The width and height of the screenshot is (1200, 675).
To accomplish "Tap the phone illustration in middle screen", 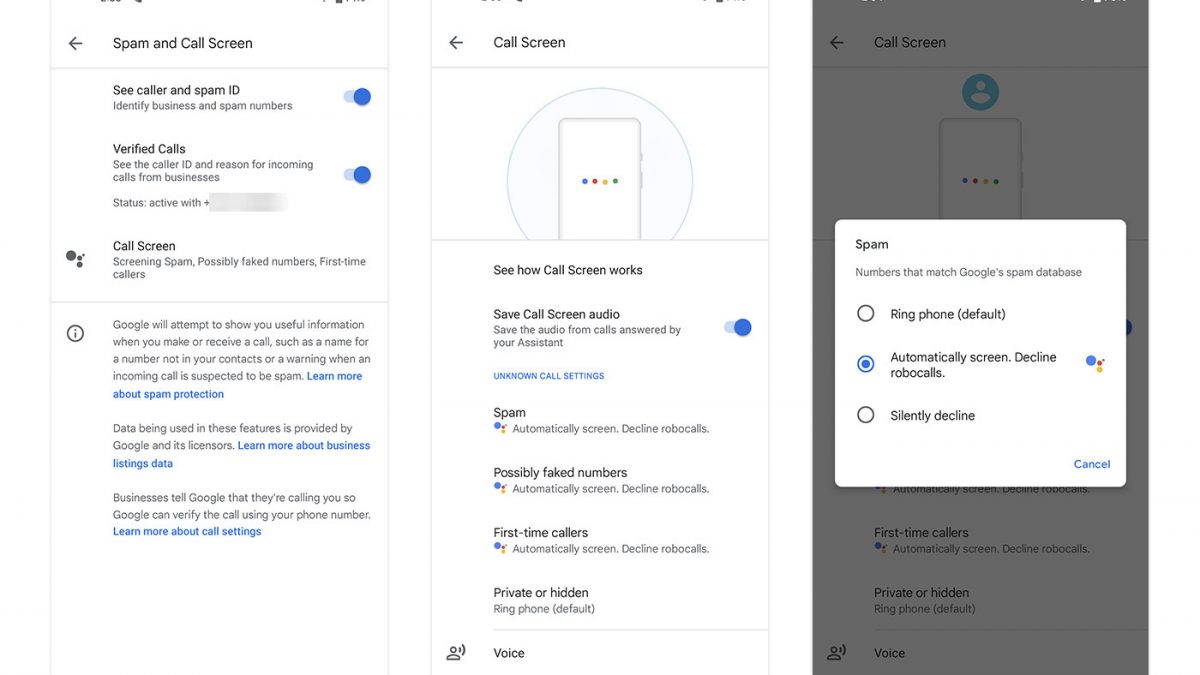I will click(x=599, y=180).
